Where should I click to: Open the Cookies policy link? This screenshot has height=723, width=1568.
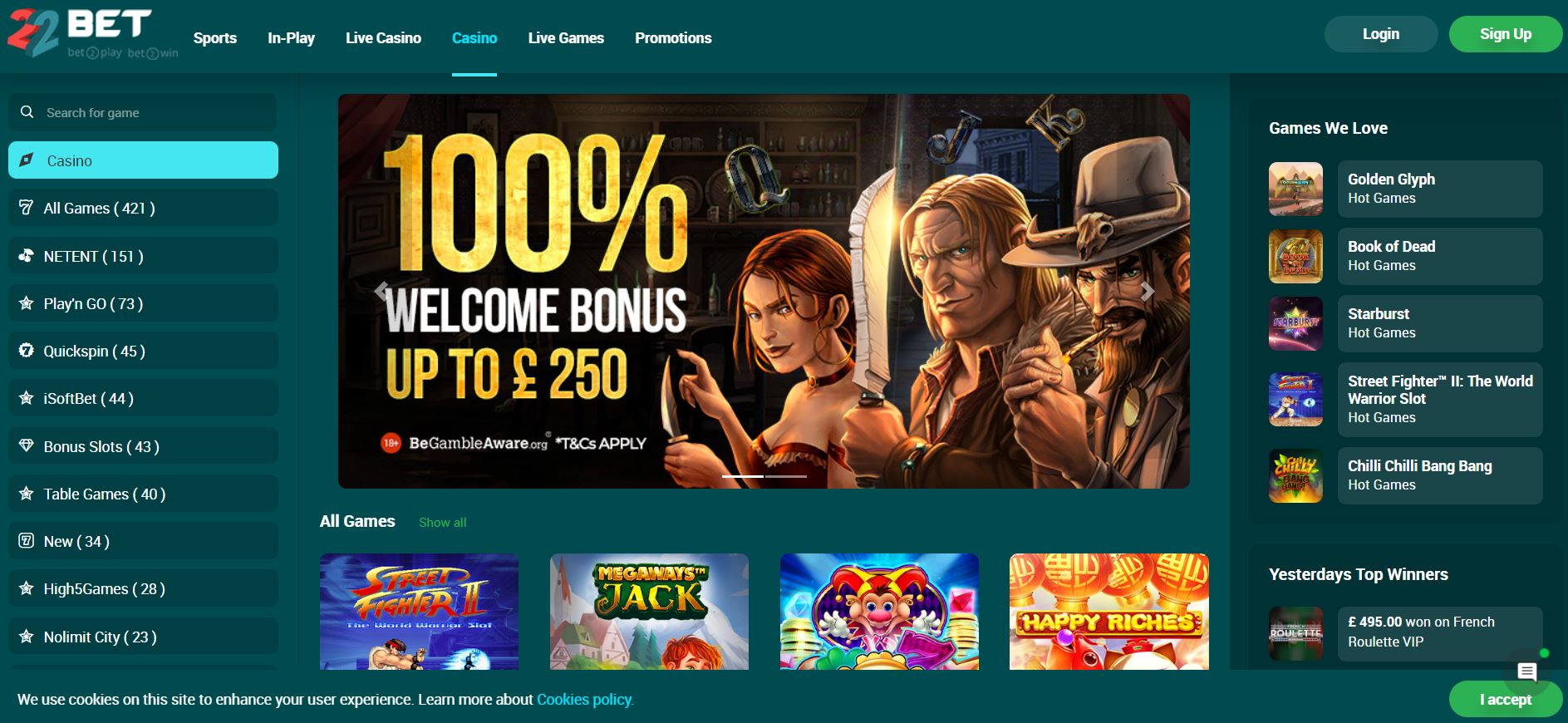[585, 700]
